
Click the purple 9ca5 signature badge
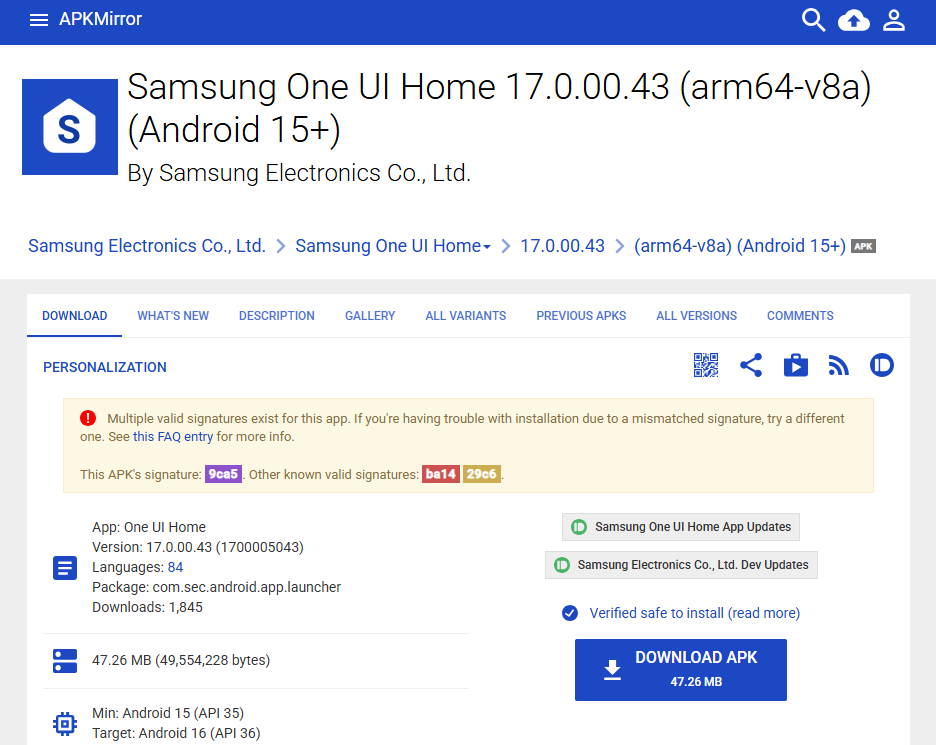[x=223, y=474]
